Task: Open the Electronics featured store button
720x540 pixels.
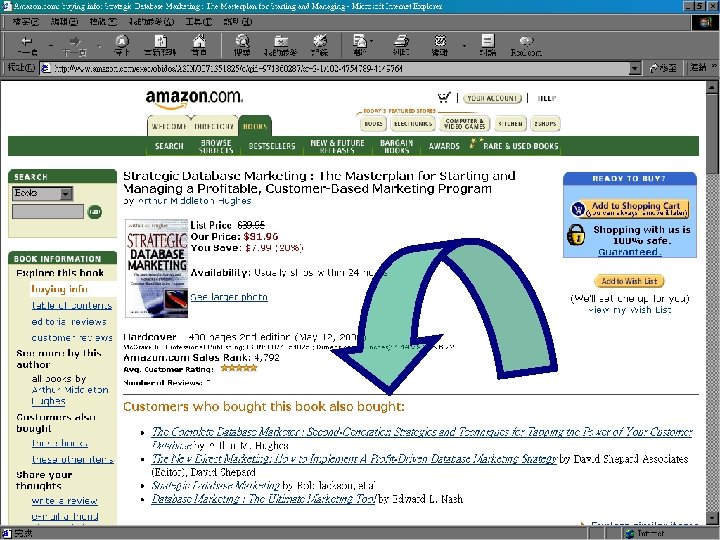Action: (413, 124)
